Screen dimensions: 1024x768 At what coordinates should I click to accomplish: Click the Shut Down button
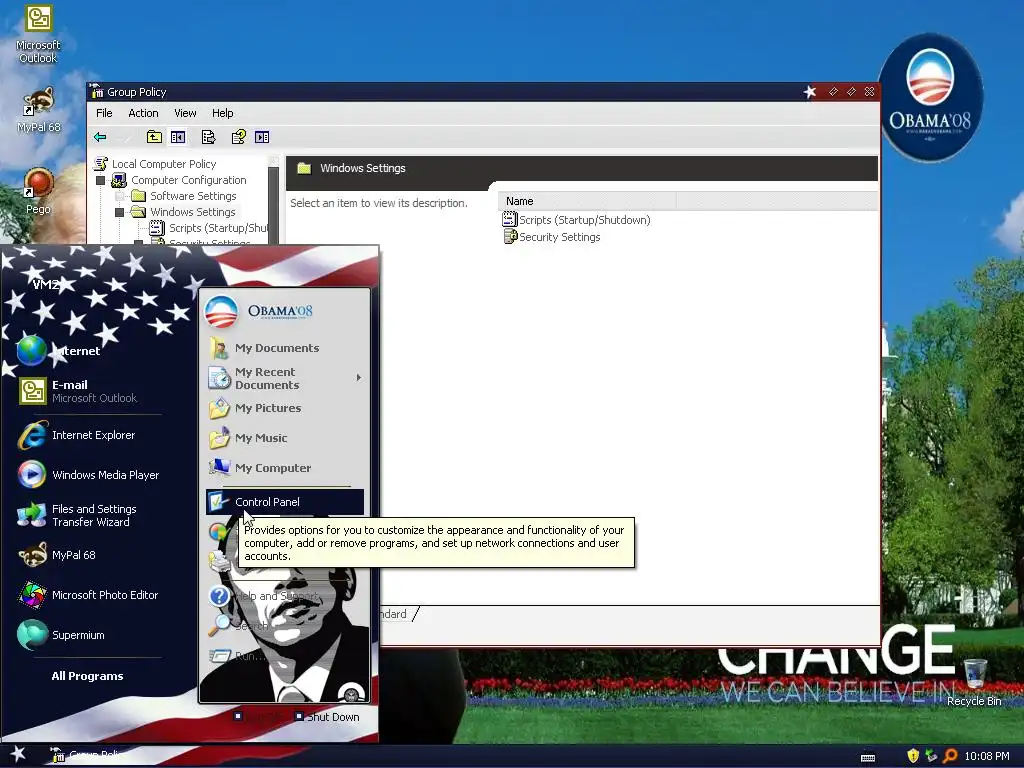click(327, 716)
